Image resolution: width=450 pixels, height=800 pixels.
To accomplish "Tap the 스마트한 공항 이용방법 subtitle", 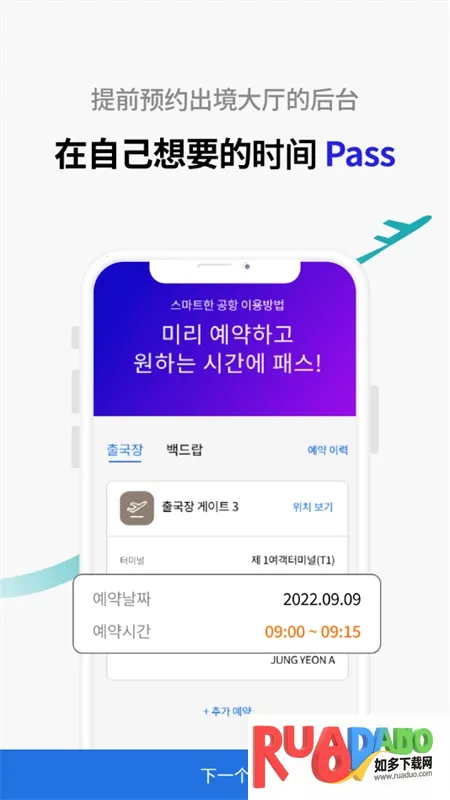I will (228, 306).
